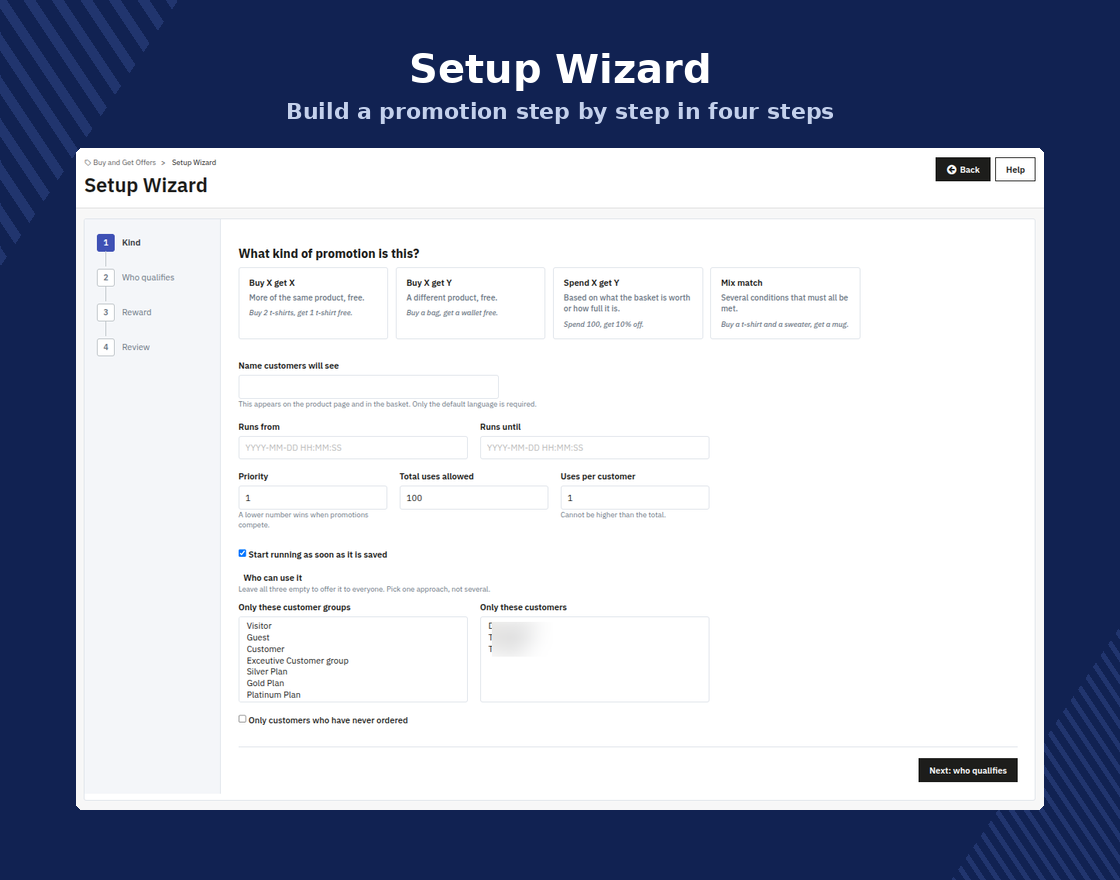Click the Total uses allowed field
Screen dimensions: 1120x880
[474, 498]
